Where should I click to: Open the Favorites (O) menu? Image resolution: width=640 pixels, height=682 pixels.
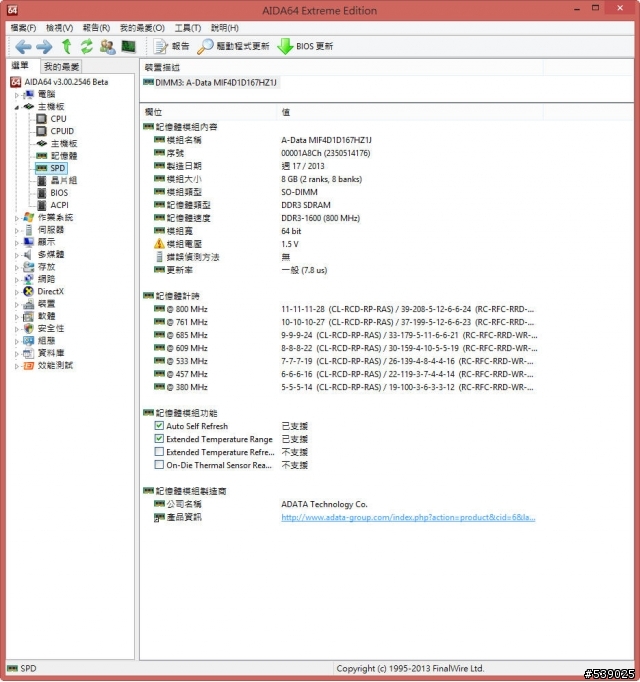pos(142,28)
